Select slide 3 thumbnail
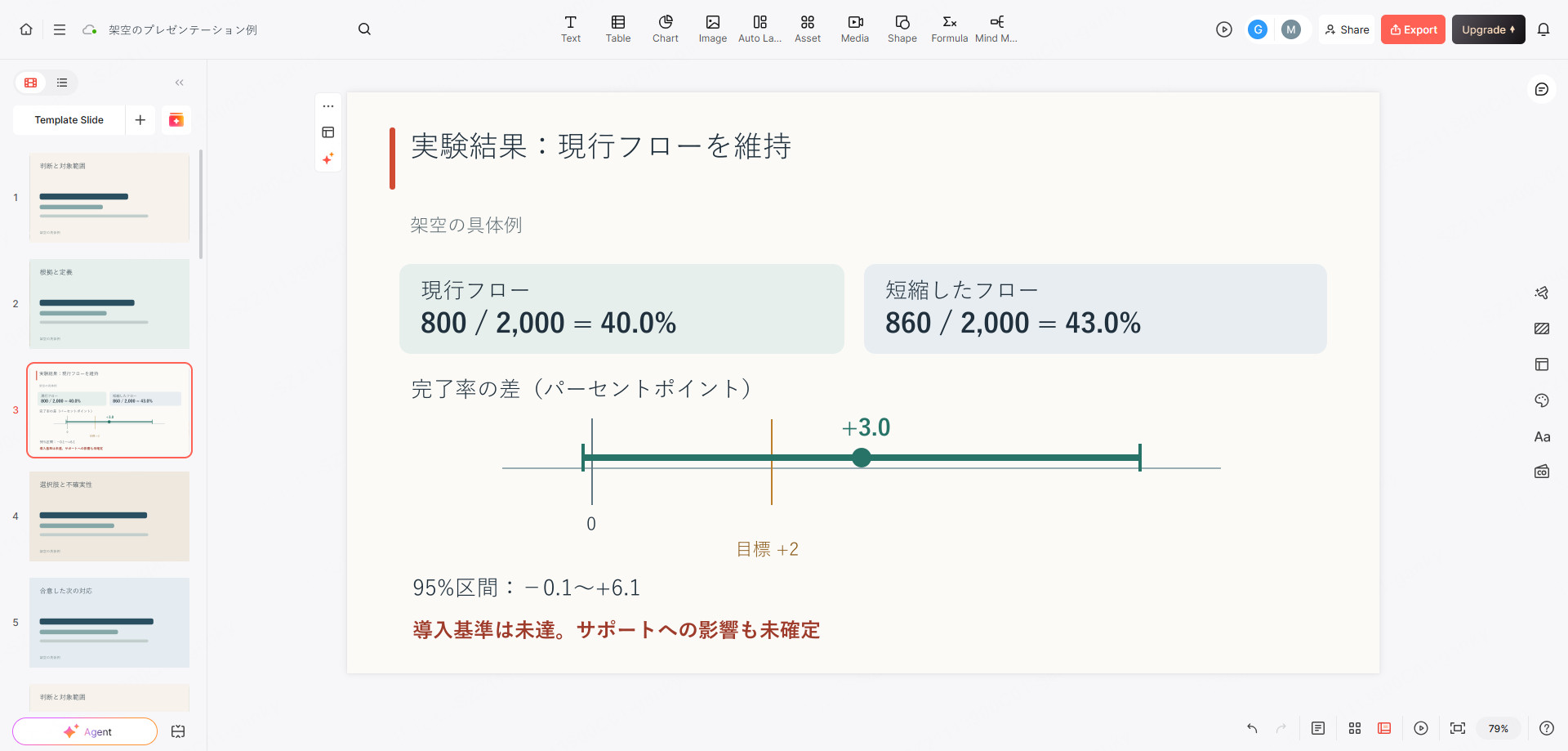This screenshot has height=751, width=1568. pyautogui.click(x=109, y=410)
